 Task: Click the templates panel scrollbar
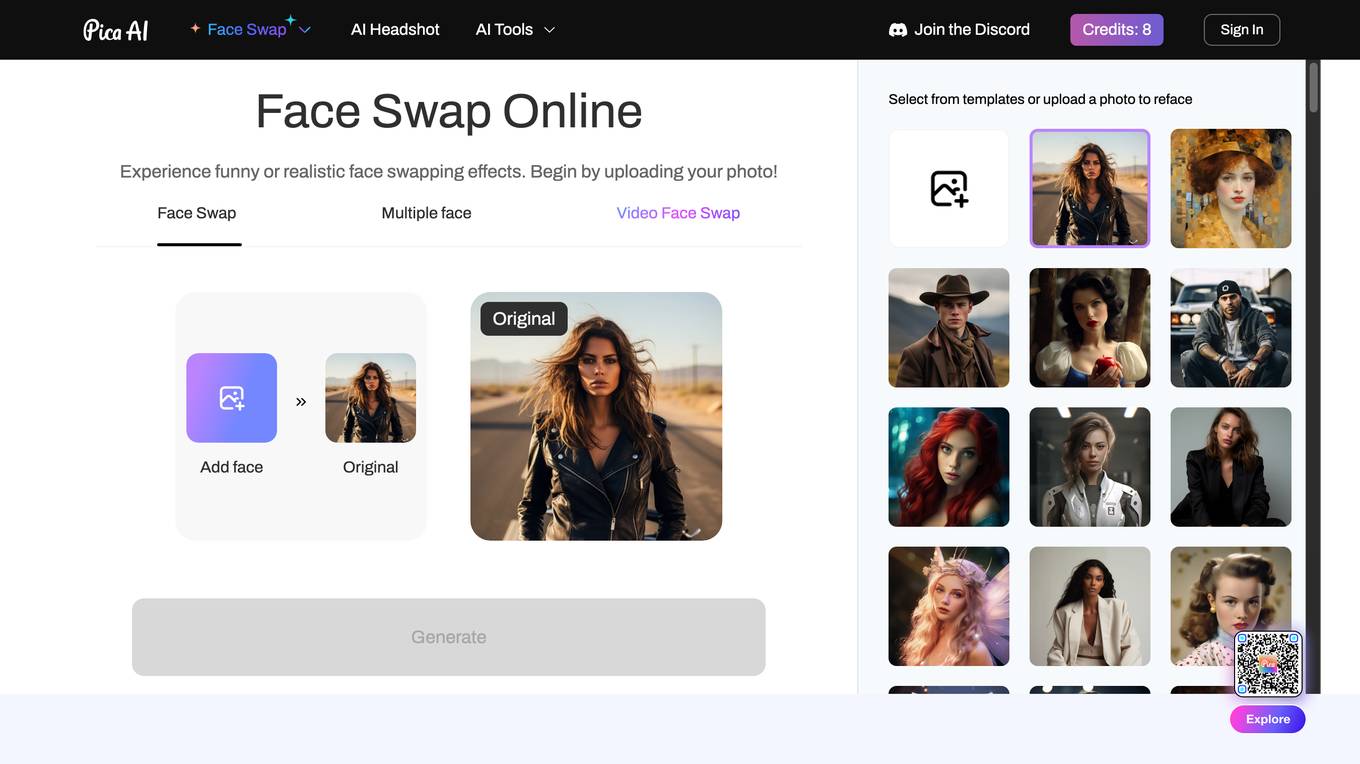tap(1313, 87)
